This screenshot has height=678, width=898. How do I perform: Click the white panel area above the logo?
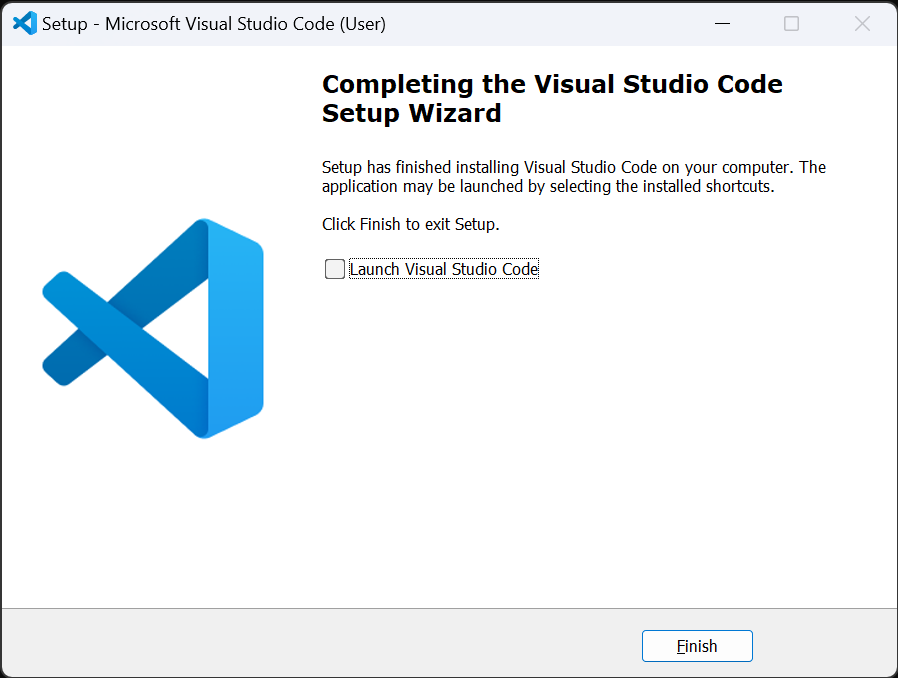153,132
